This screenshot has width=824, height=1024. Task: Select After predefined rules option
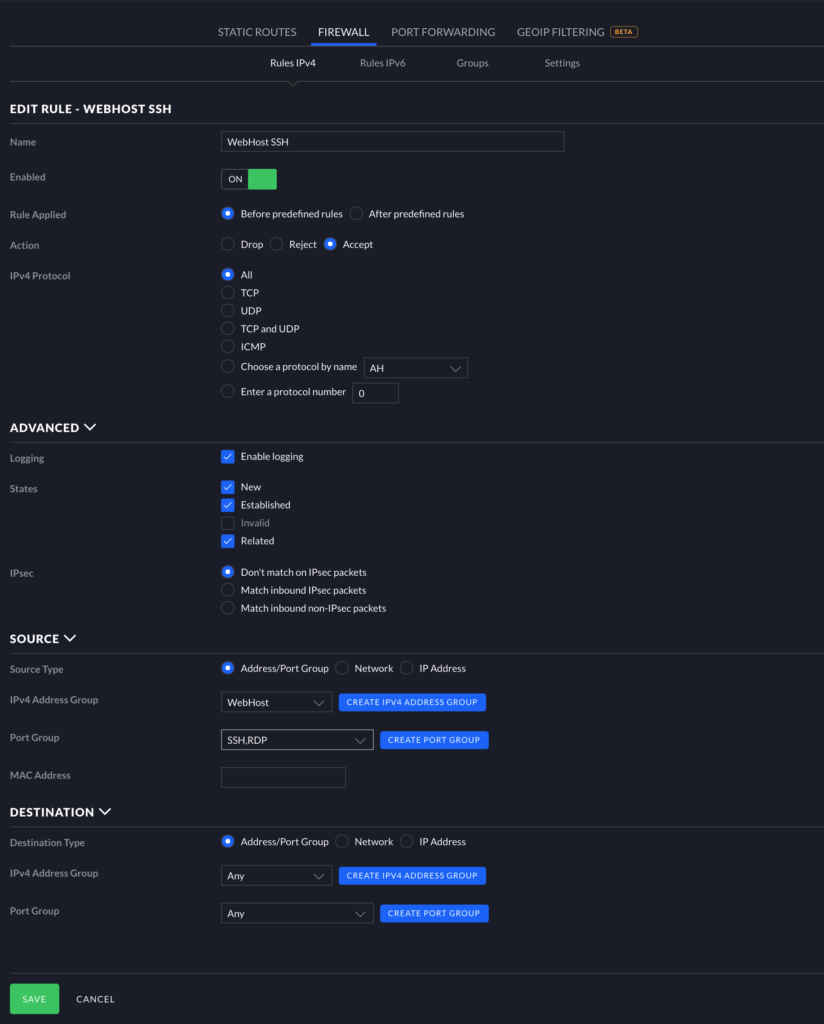(356, 214)
